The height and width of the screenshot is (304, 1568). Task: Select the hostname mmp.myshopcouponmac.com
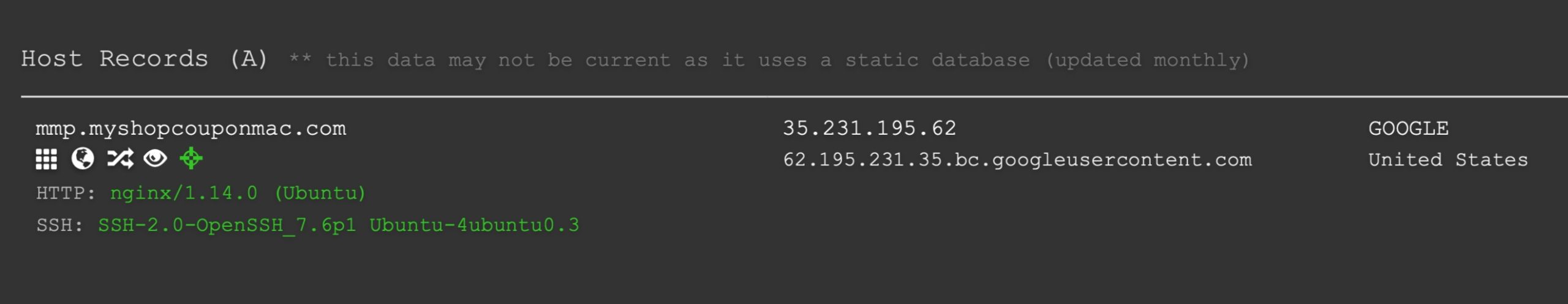(x=190, y=129)
